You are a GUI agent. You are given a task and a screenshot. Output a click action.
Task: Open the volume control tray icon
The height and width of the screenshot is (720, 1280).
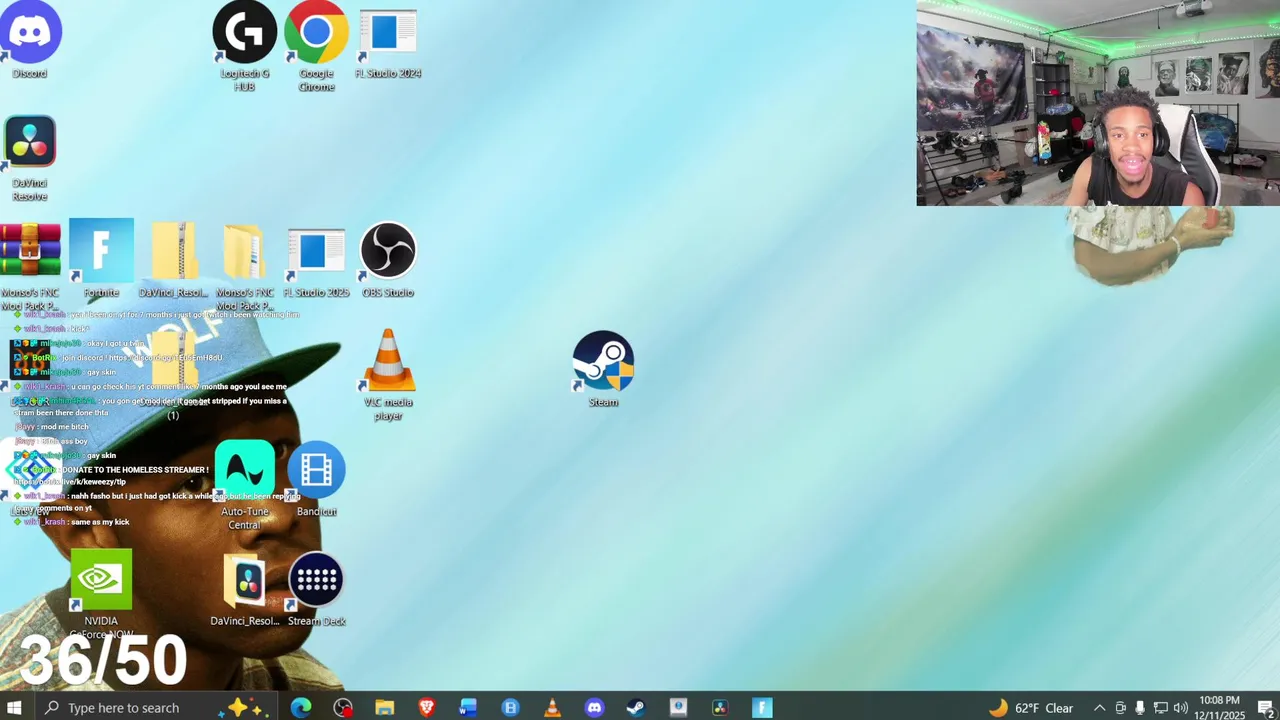pos(1180,708)
